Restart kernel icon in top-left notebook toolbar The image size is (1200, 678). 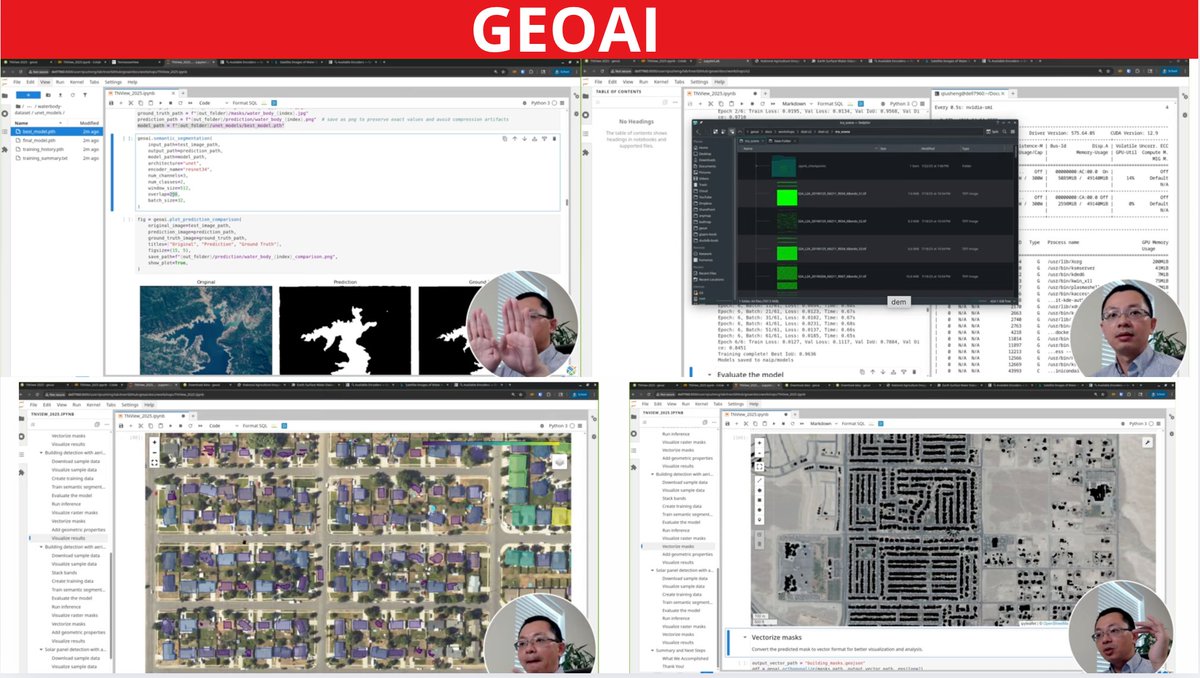(x=180, y=103)
